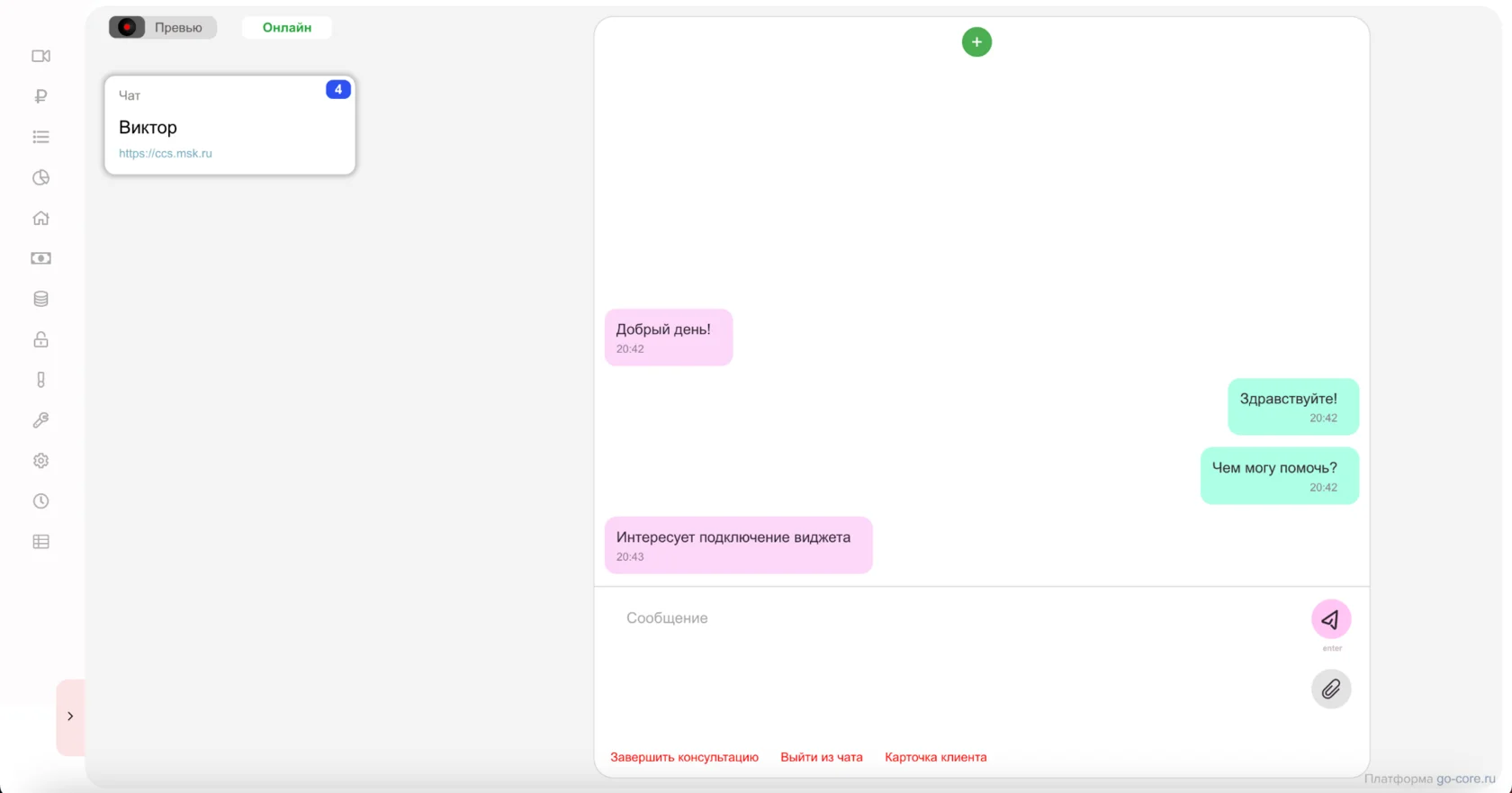Open the padlock access sidebar icon

tap(41, 339)
